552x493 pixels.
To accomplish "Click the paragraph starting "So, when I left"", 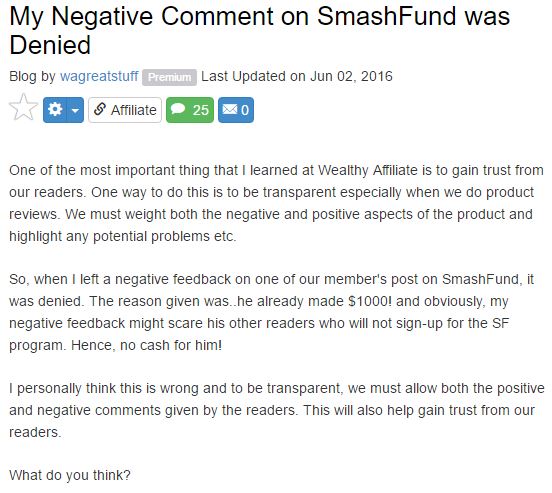I will [x=271, y=312].
